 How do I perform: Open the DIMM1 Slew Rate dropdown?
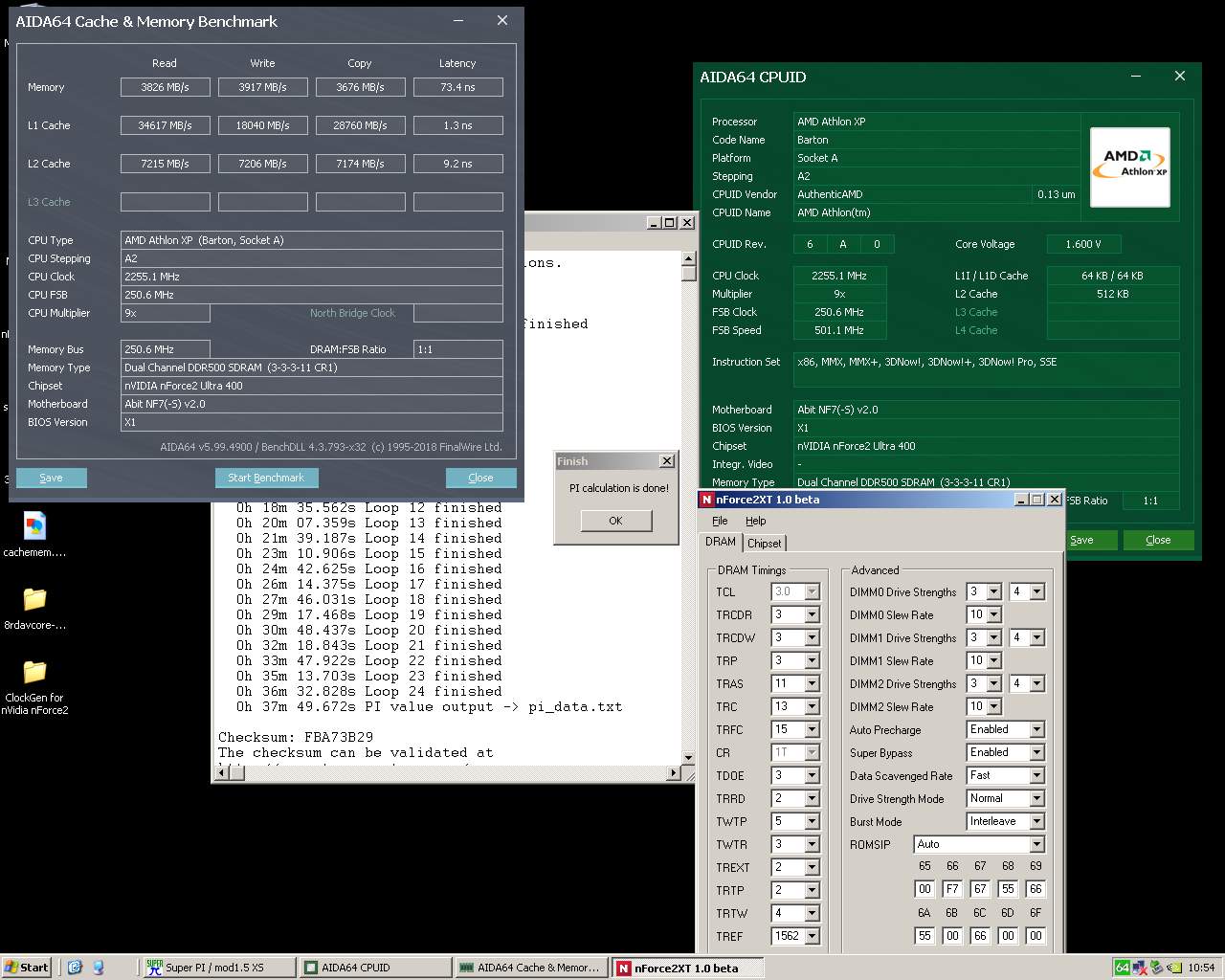(994, 660)
